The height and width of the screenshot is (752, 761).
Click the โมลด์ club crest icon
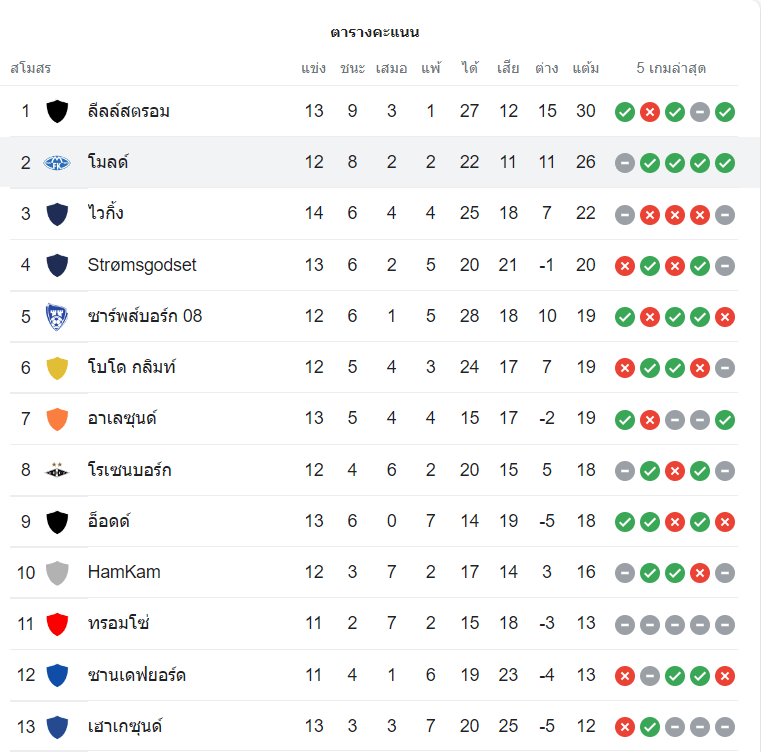(x=57, y=162)
